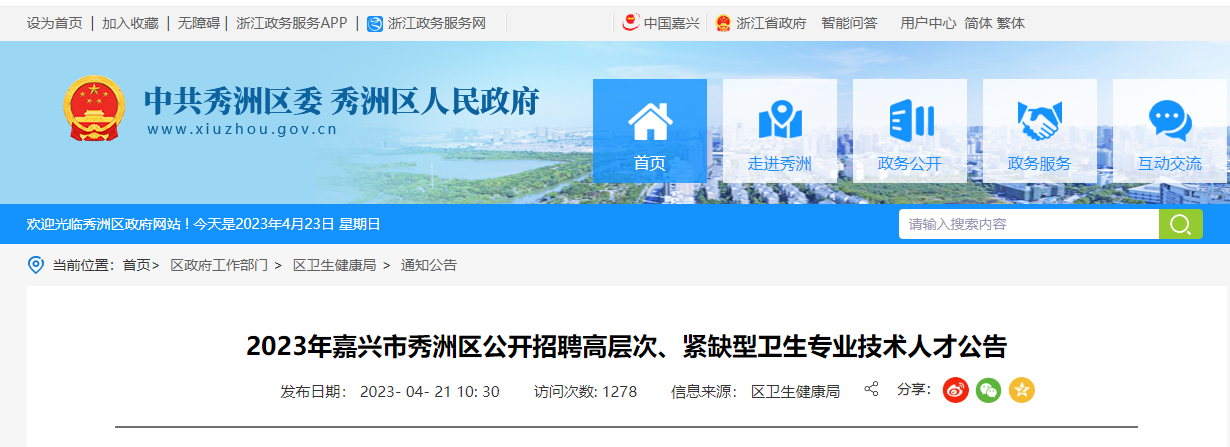The height and width of the screenshot is (447, 1230).
Task: Open the 政务公开 document icon tile
Action: click(910, 131)
